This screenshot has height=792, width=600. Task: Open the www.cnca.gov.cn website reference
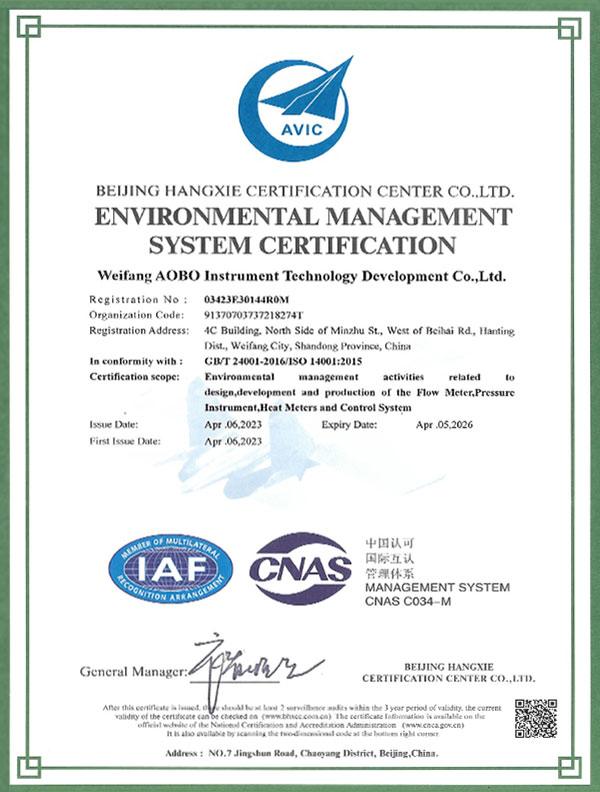432,725
